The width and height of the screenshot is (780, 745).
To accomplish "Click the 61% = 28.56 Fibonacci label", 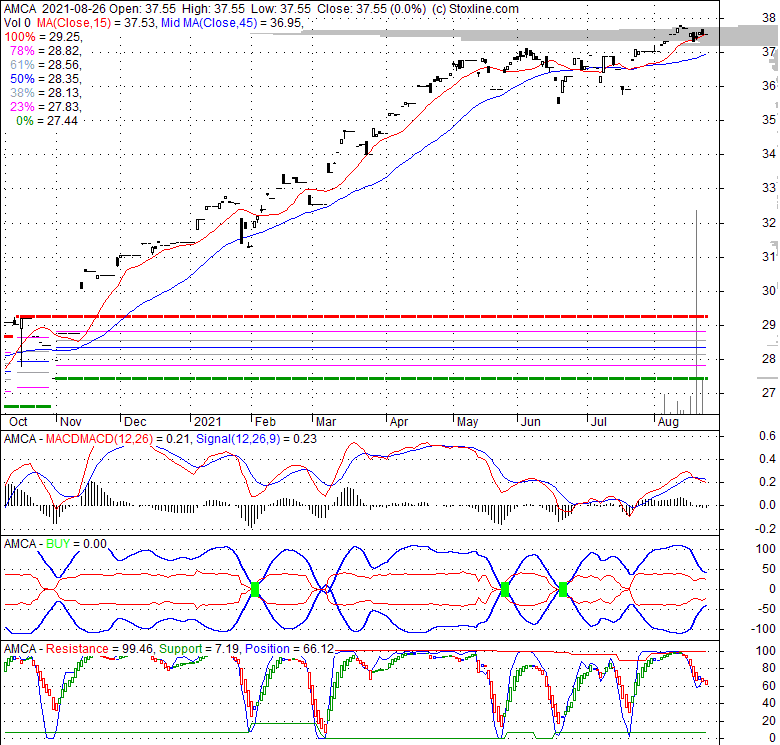I will [45, 65].
